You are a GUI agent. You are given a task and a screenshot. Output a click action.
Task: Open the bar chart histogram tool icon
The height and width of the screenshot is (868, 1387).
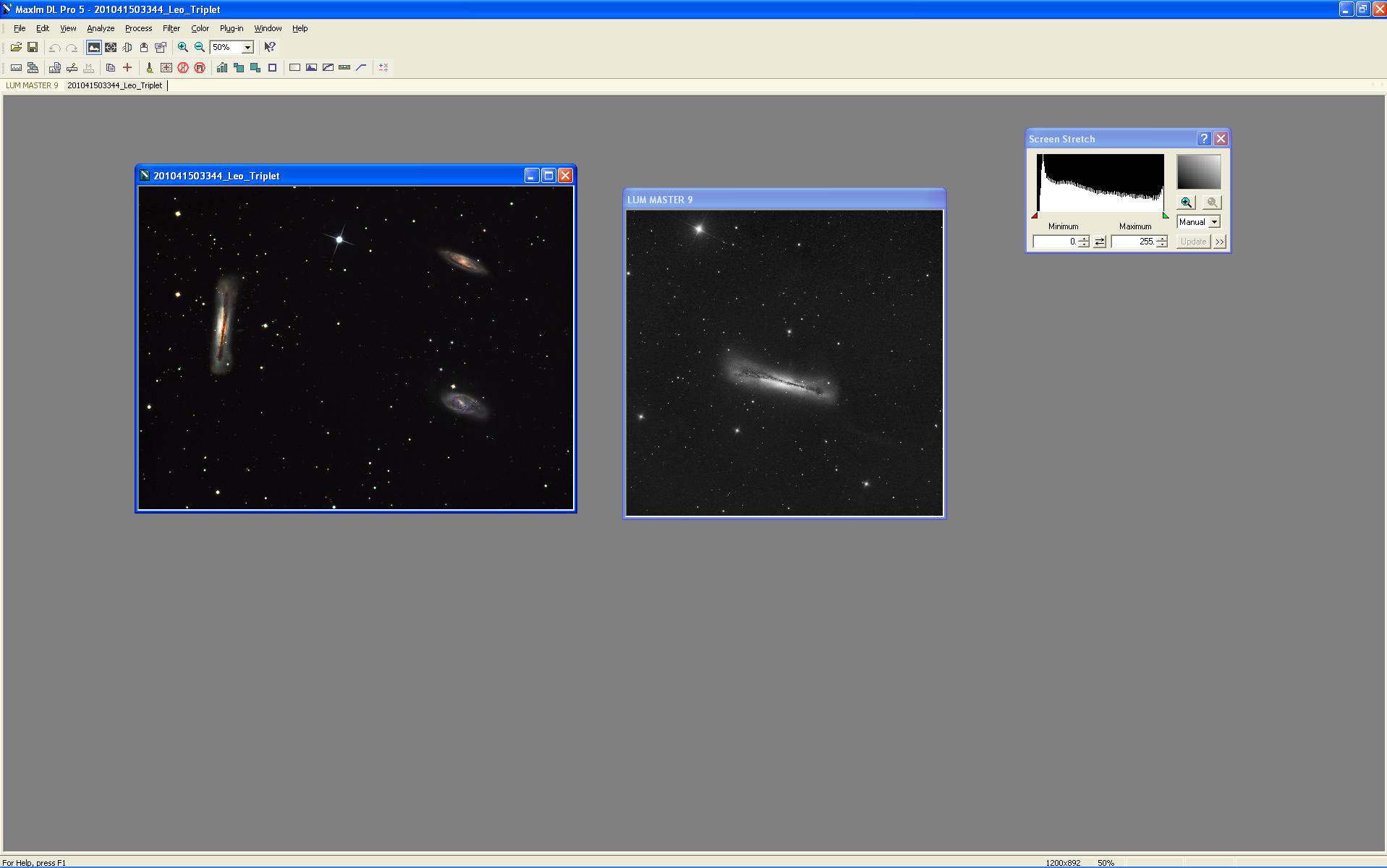tap(222, 67)
